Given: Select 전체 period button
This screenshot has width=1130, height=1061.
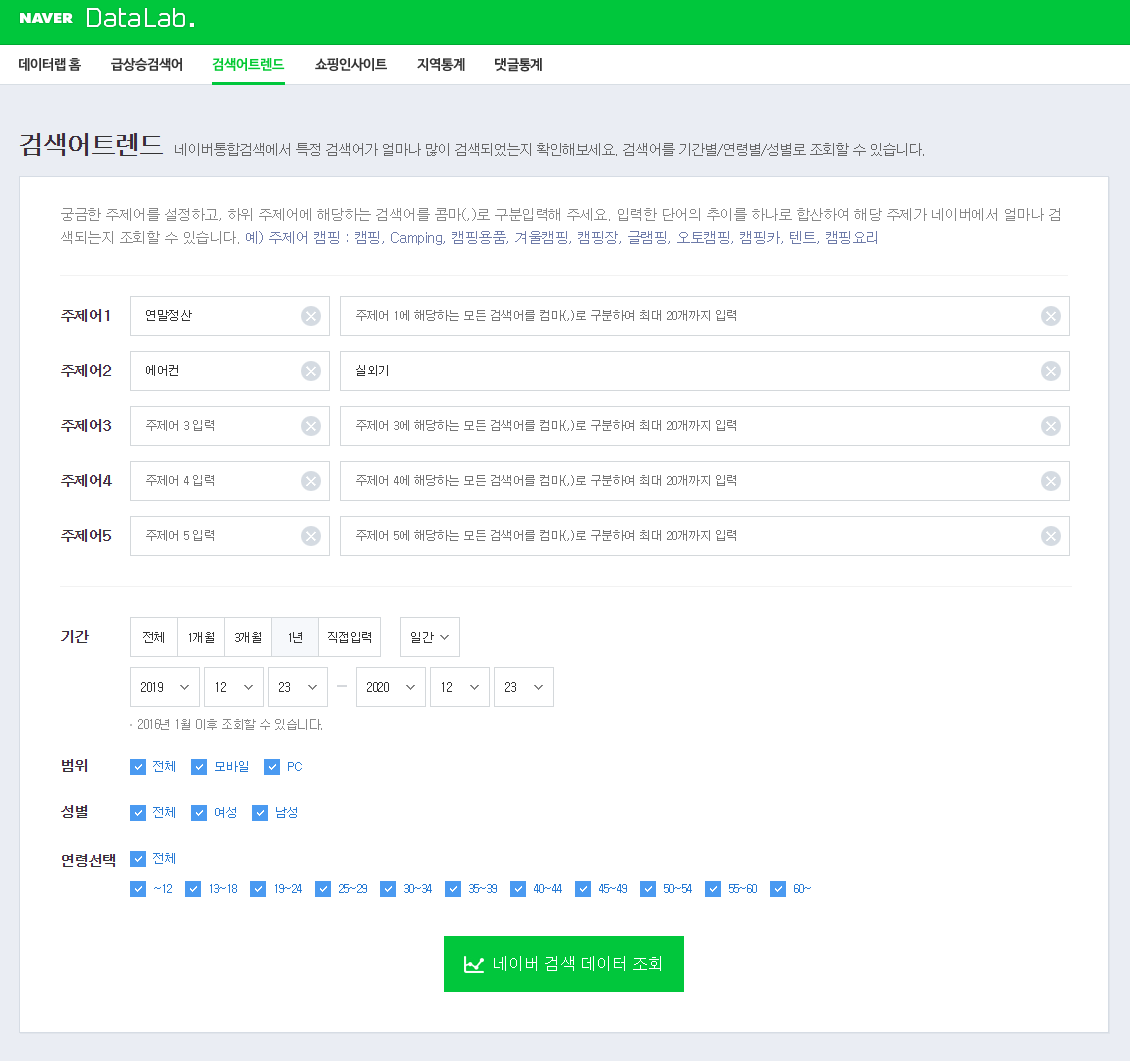Looking at the screenshot, I should click(154, 637).
